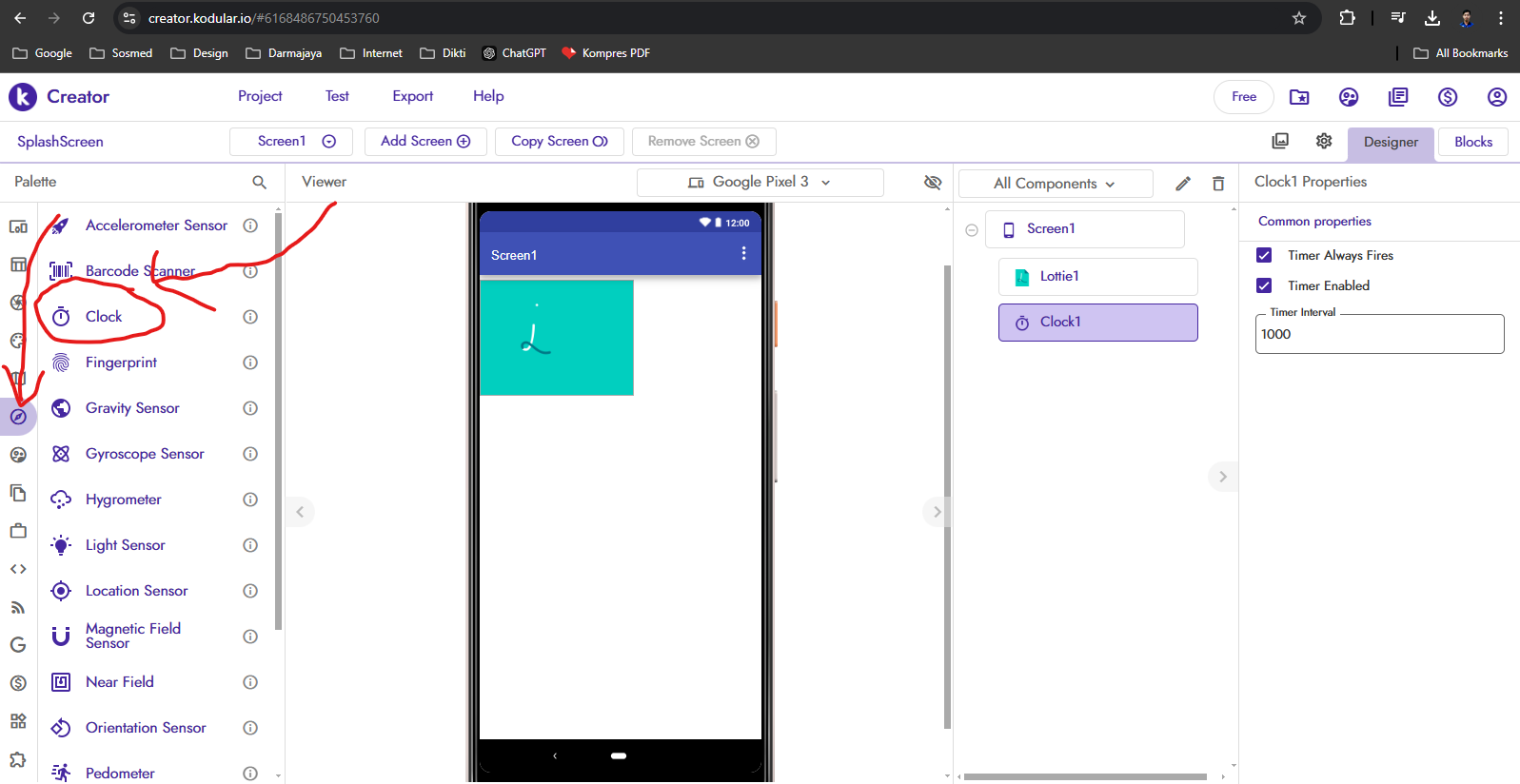Open the Screen1 screen selector dropdown
Viewport: 1520px width, 784px height.
point(291,141)
